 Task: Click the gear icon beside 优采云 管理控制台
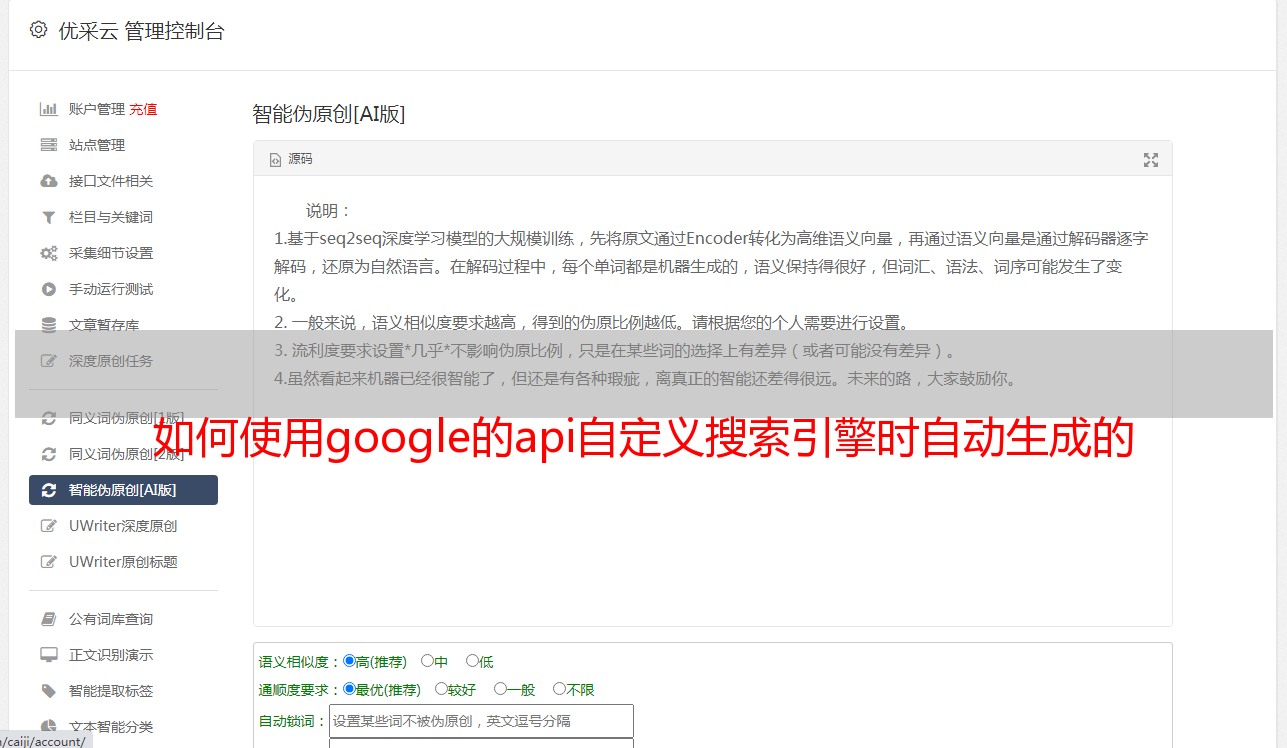pos(38,30)
